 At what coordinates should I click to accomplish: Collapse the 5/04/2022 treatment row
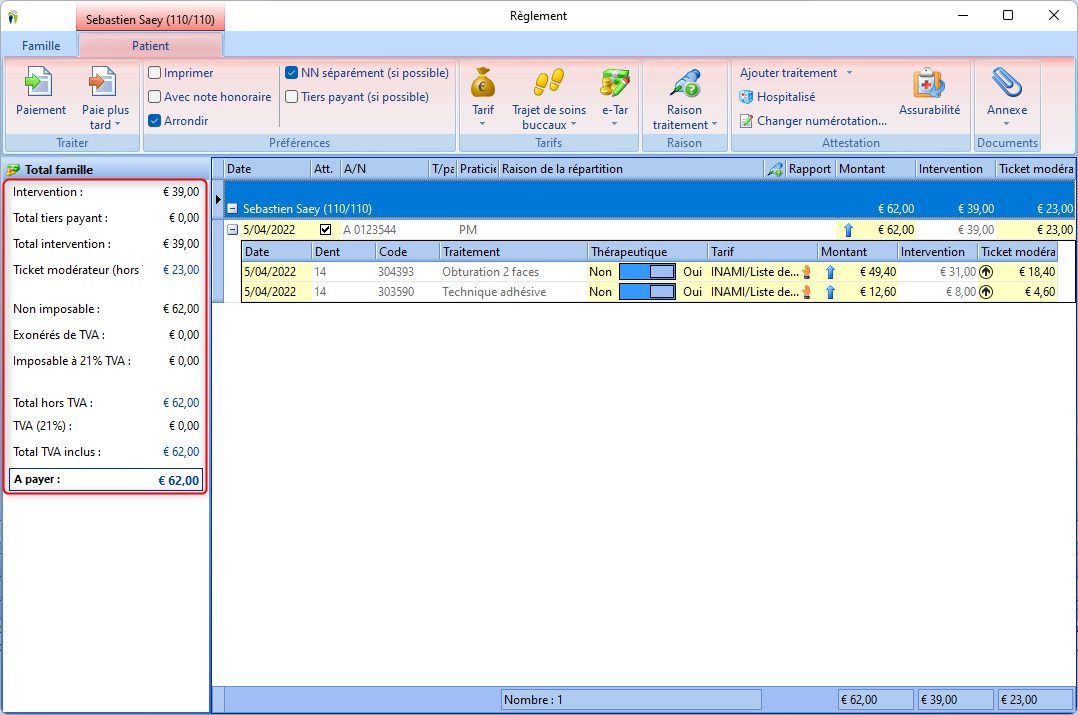point(232,230)
